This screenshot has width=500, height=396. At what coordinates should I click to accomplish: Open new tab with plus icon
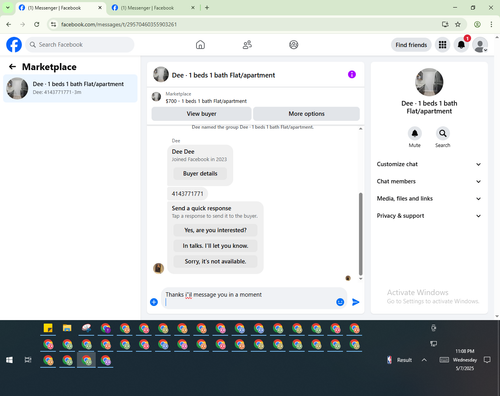(207, 8)
